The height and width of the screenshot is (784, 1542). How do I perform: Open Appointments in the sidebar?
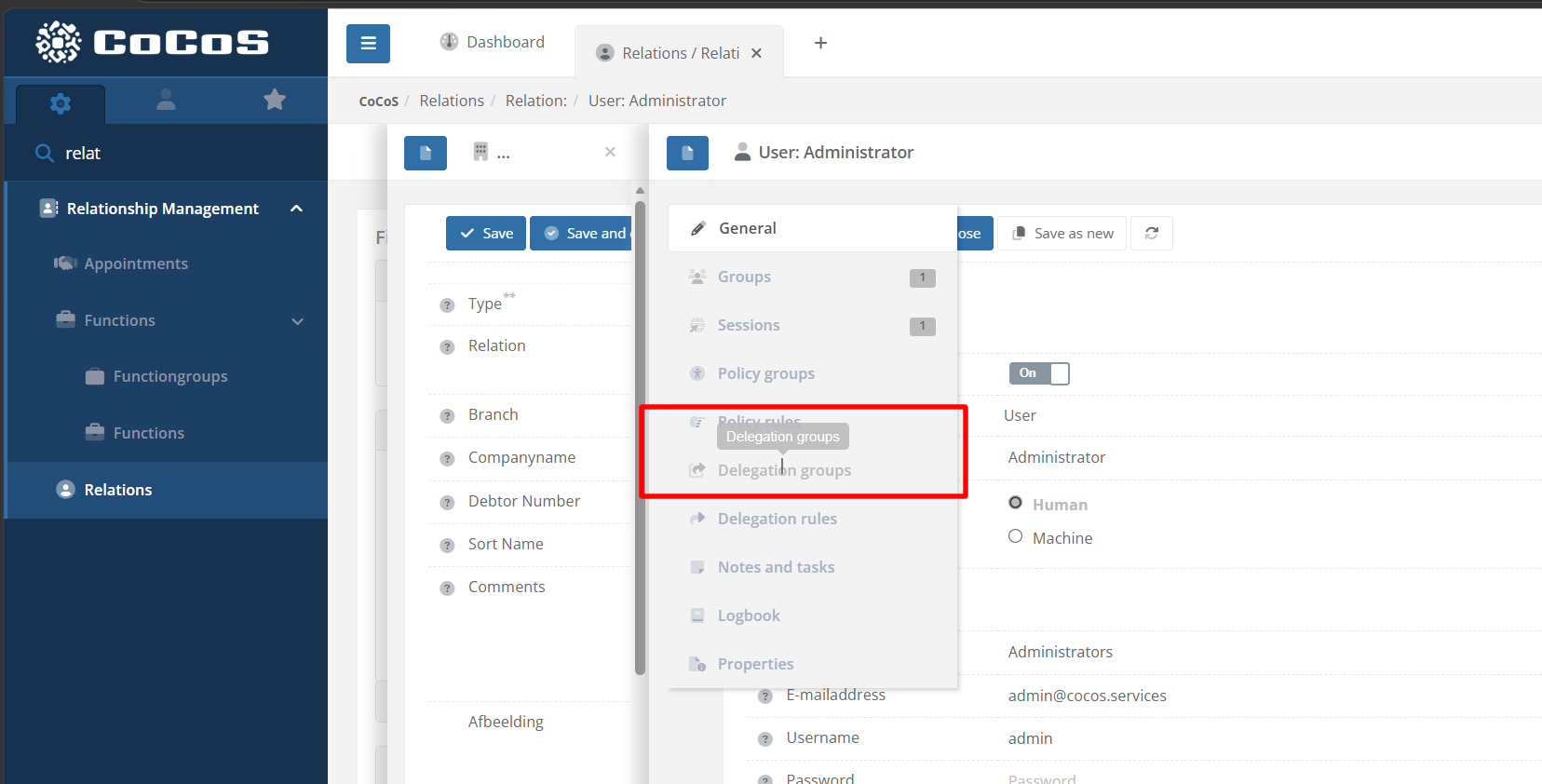136,264
